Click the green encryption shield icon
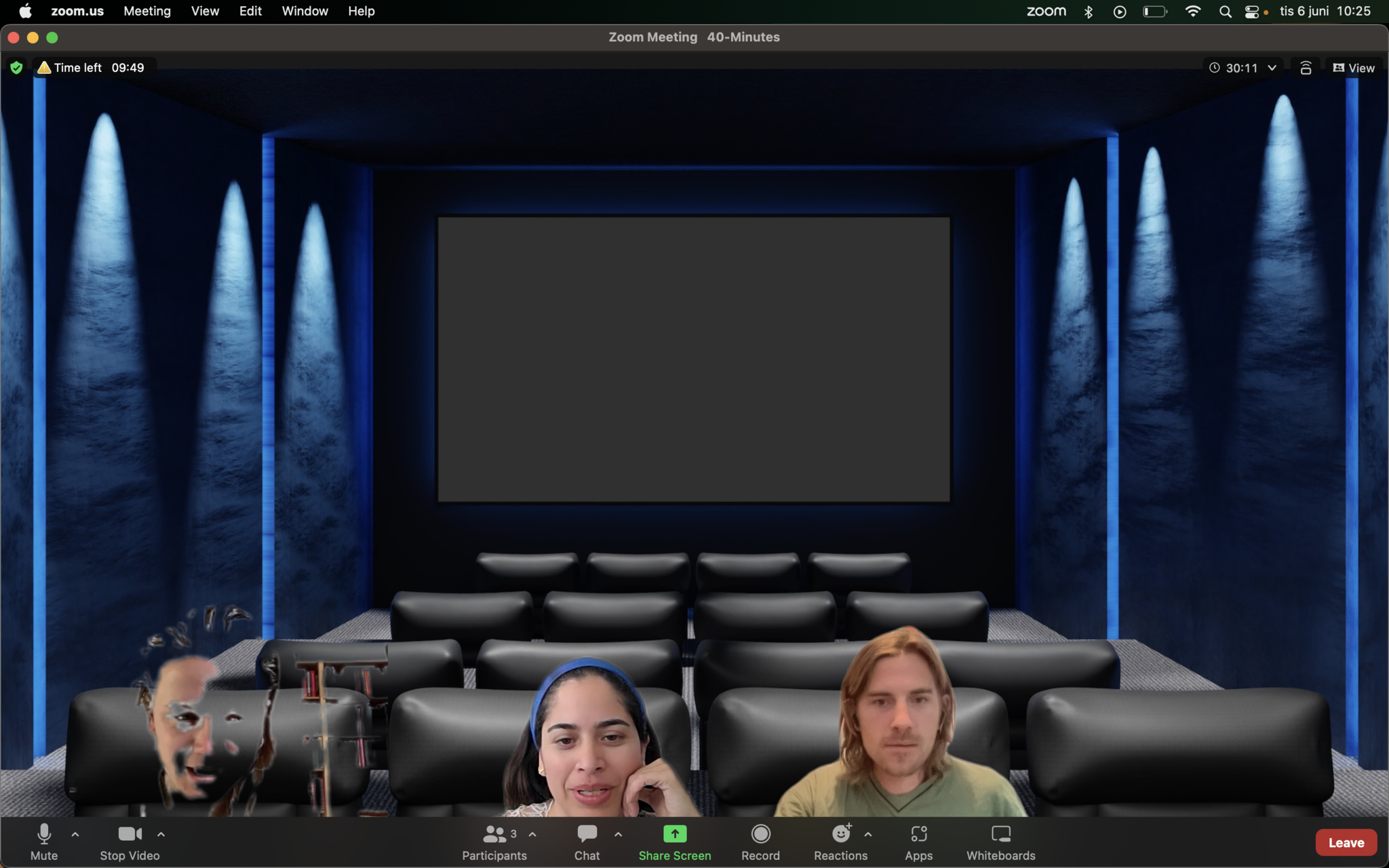The height and width of the screenshot is (868, 1389). pos(17,68)
